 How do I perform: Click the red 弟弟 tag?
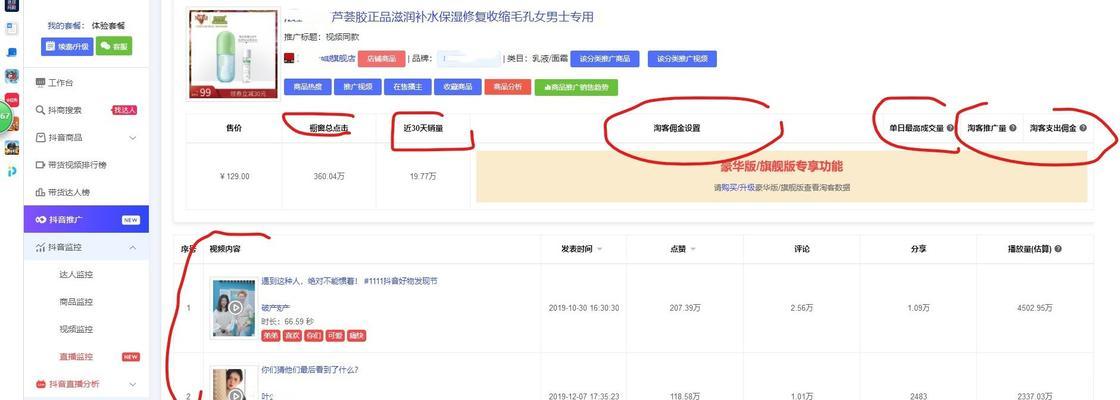tap(271, 335)
